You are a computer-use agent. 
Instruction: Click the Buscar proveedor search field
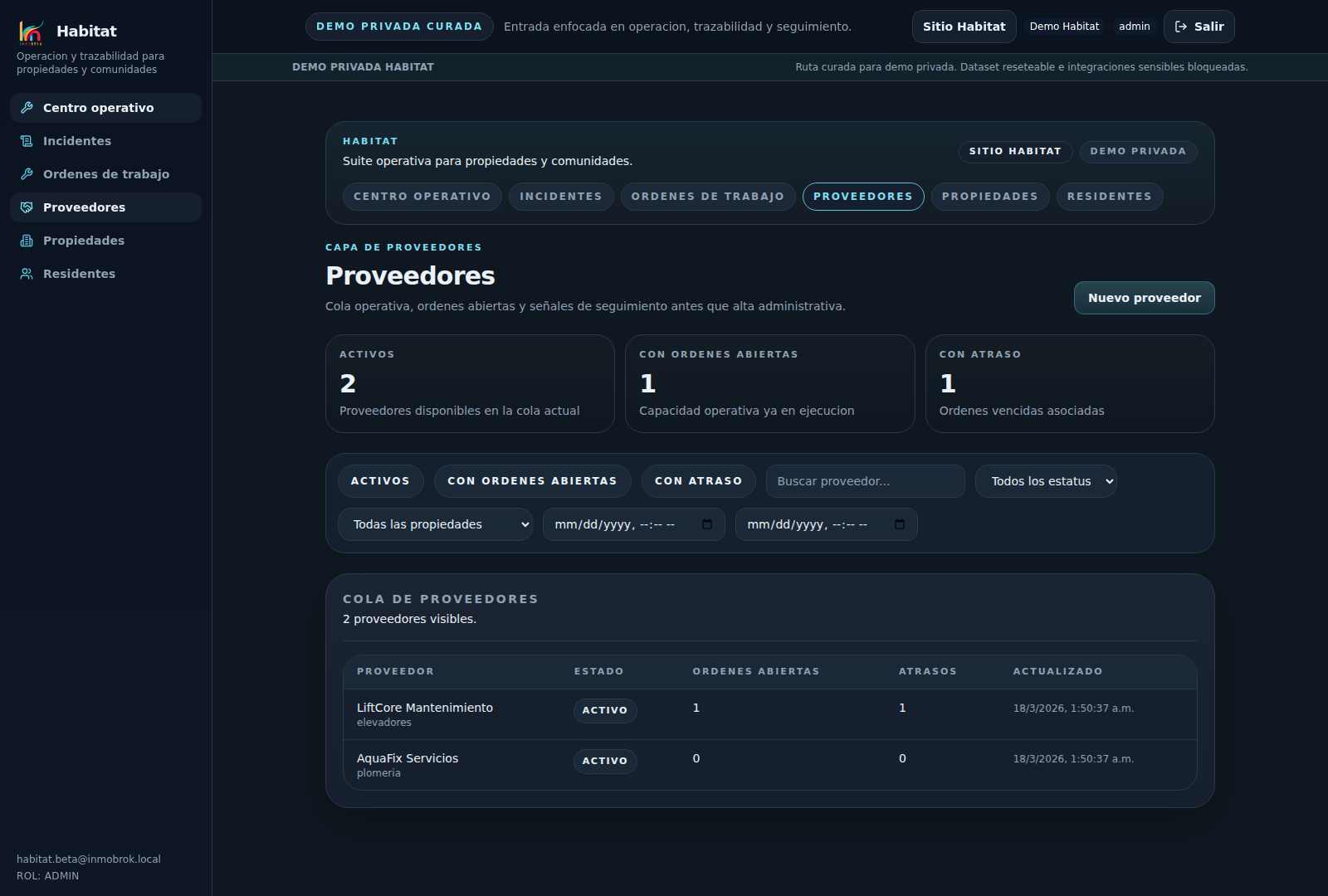click(864, 481)
